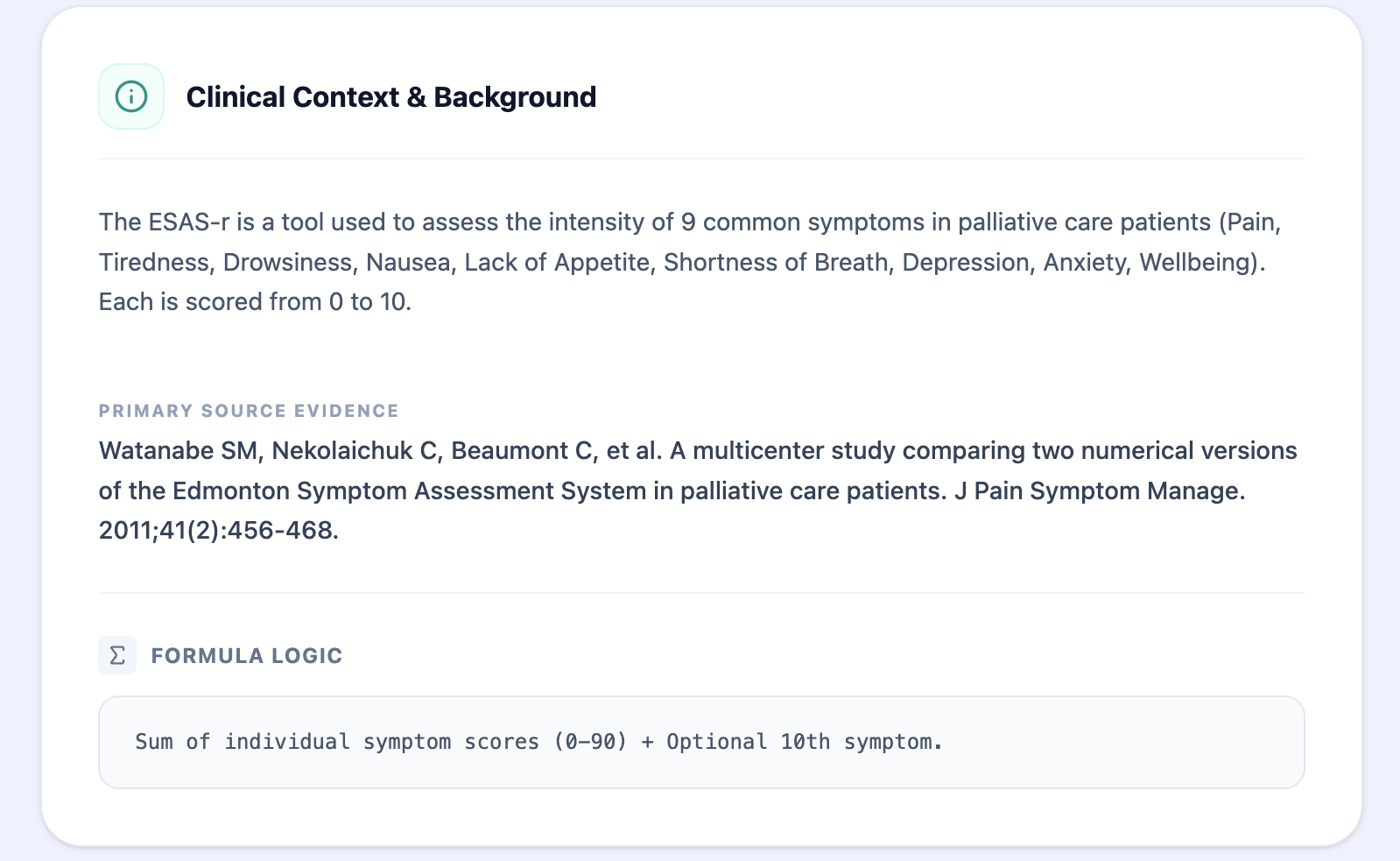Screen dimensions: 1400x861
Task: Click the citation pages 2011;41(2):456-468
Action: click(x=218, y=530)
